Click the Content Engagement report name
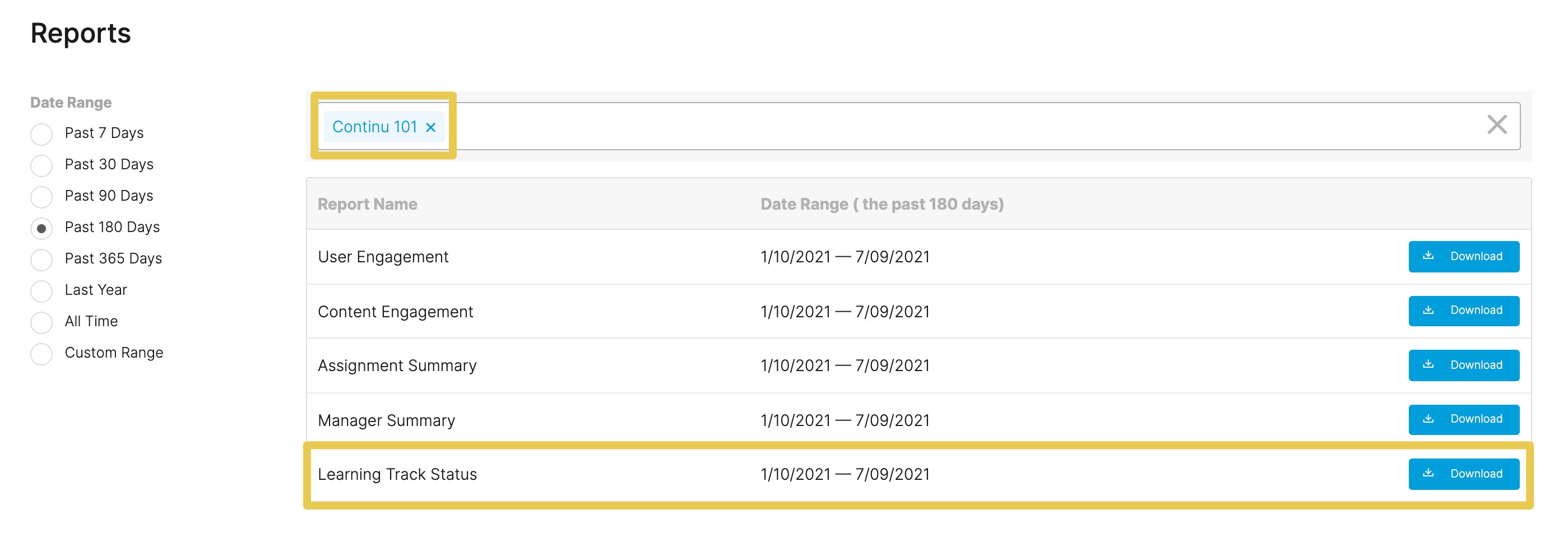 (395, 312)
